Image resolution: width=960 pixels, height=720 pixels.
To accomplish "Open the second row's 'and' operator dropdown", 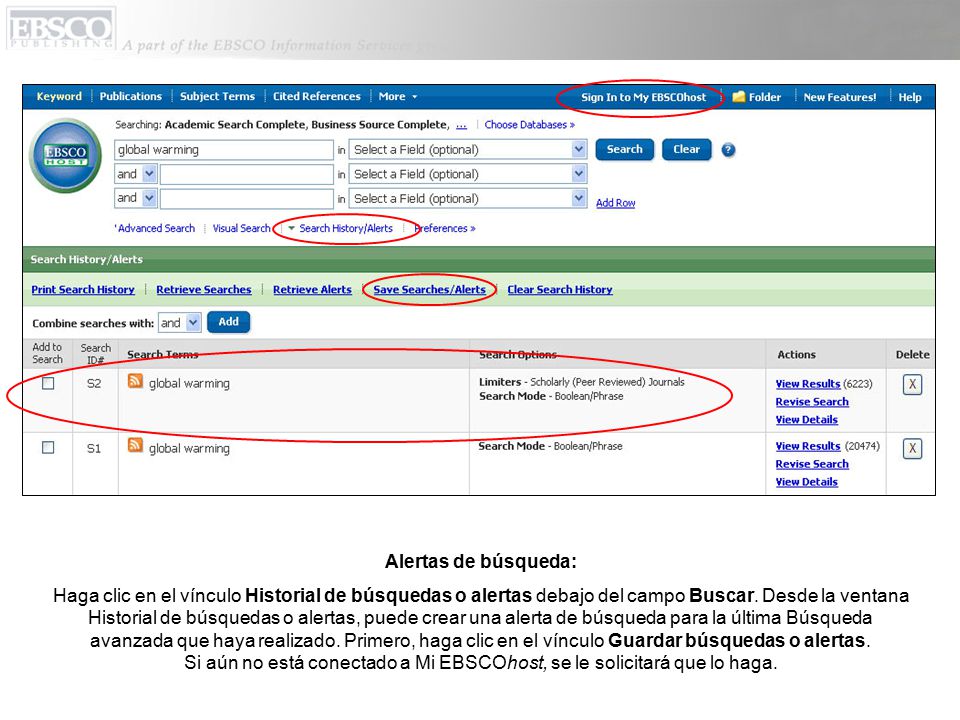I will click(x=149, y=174).
